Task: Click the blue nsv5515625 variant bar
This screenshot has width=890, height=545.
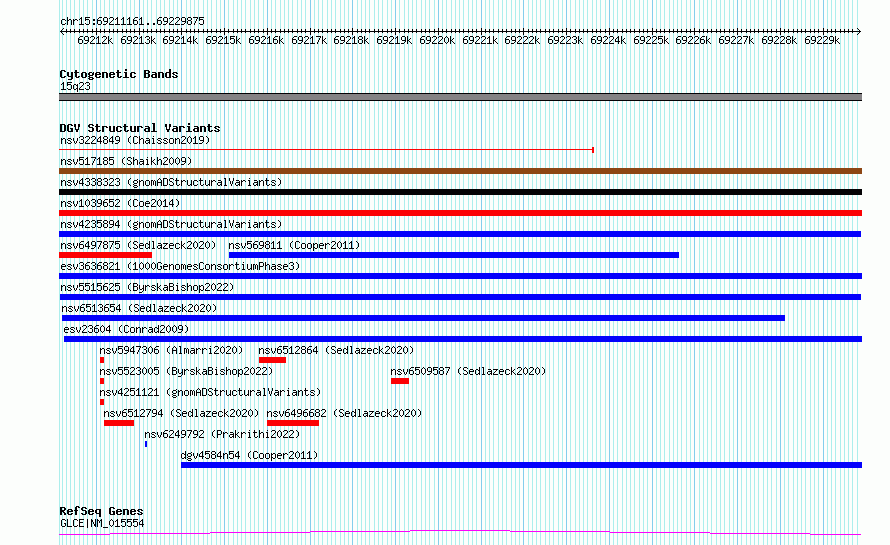Action: click(x=460, y=297)
